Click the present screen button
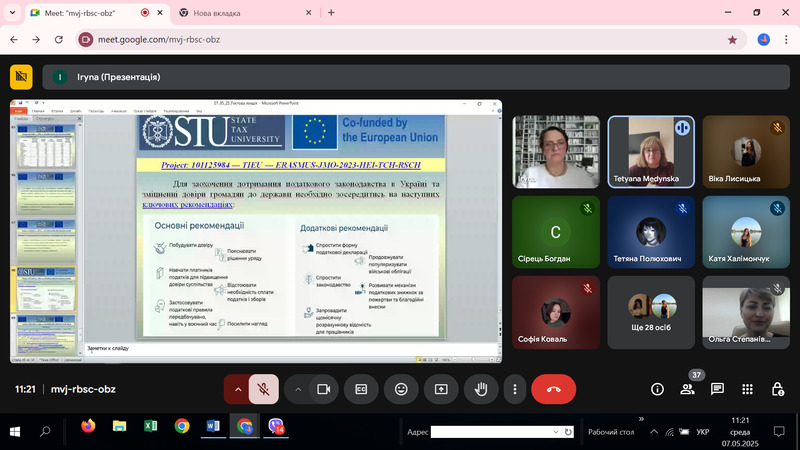This screenshot has height=450, width=800. [x=441, y=389]
